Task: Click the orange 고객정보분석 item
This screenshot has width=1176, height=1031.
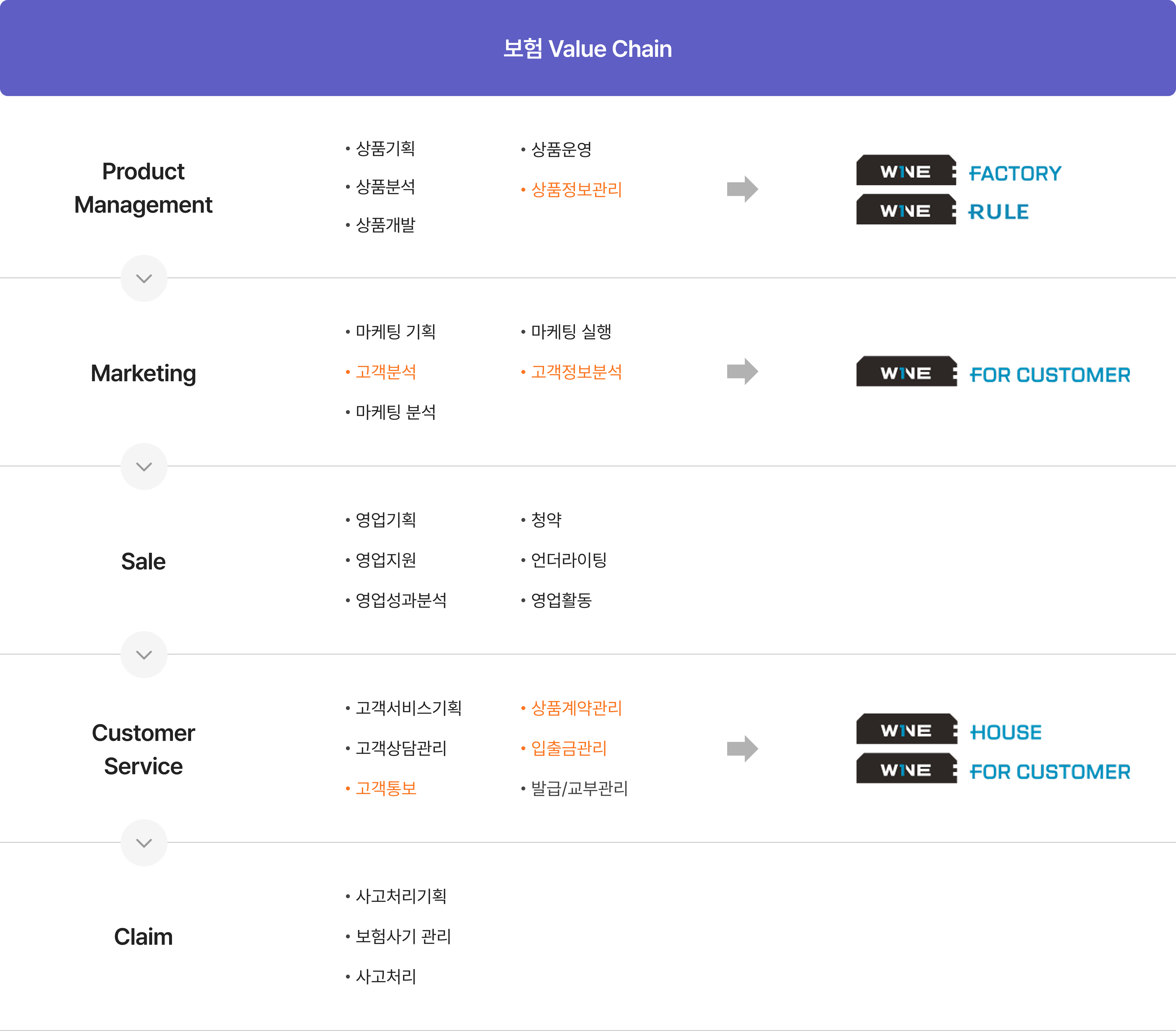Action: coord(576,372)
